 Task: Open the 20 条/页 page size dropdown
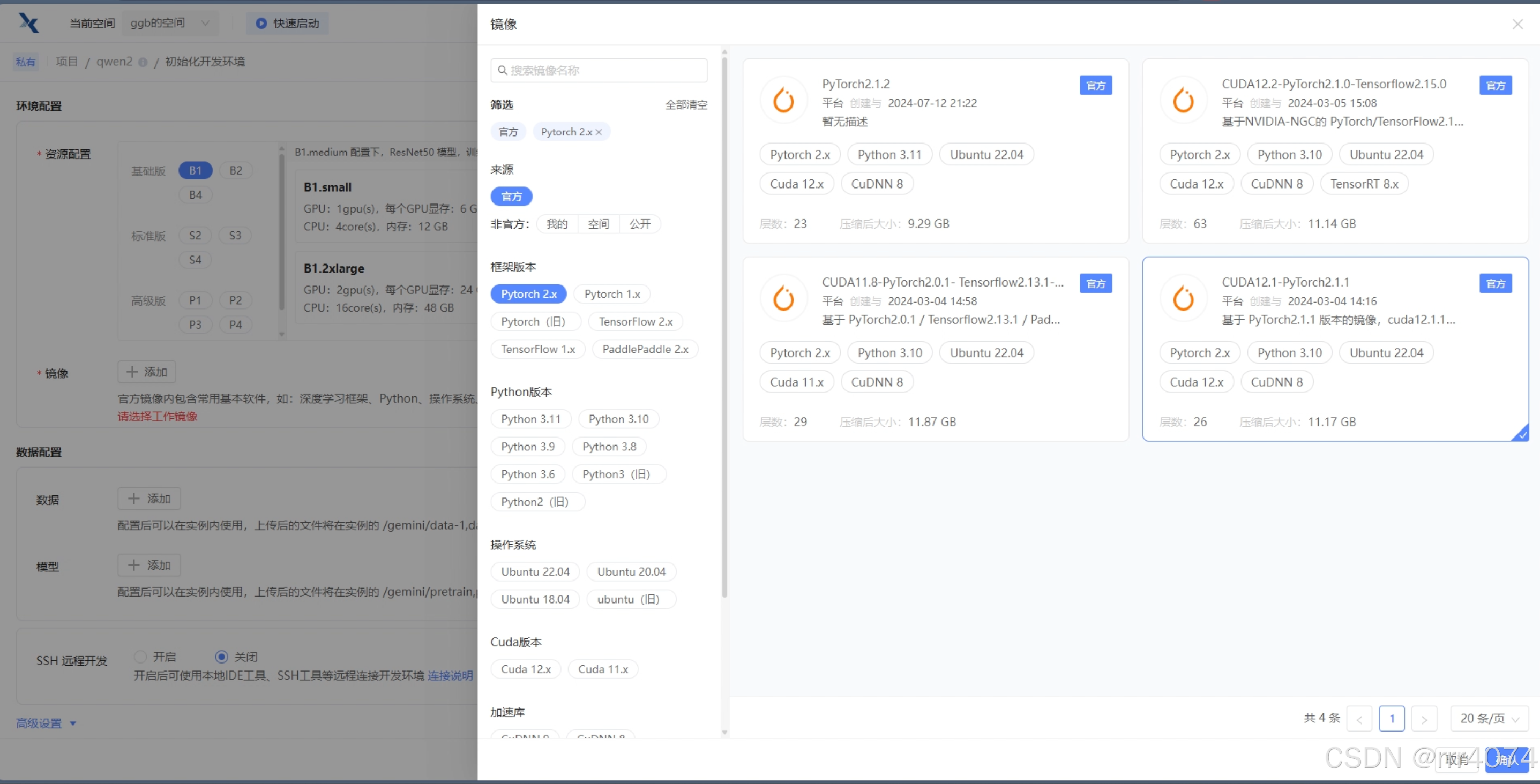[x=1489, y=719]
